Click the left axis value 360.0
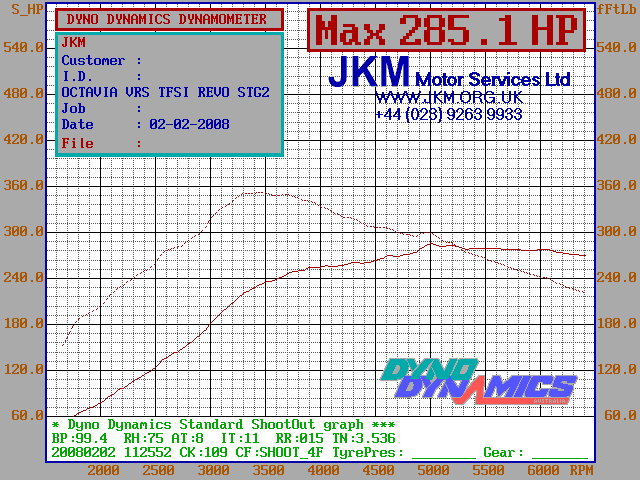 pyautogui.click(x=23, y=185)
